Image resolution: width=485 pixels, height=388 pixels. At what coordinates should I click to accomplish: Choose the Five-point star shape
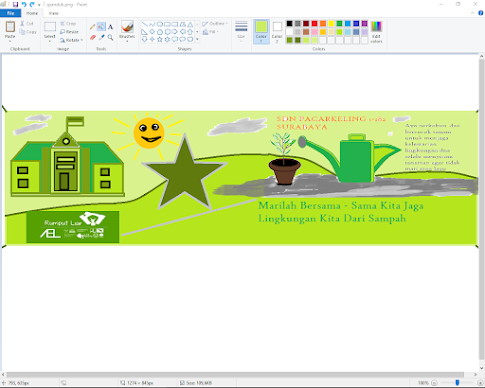tap(160, 39)
